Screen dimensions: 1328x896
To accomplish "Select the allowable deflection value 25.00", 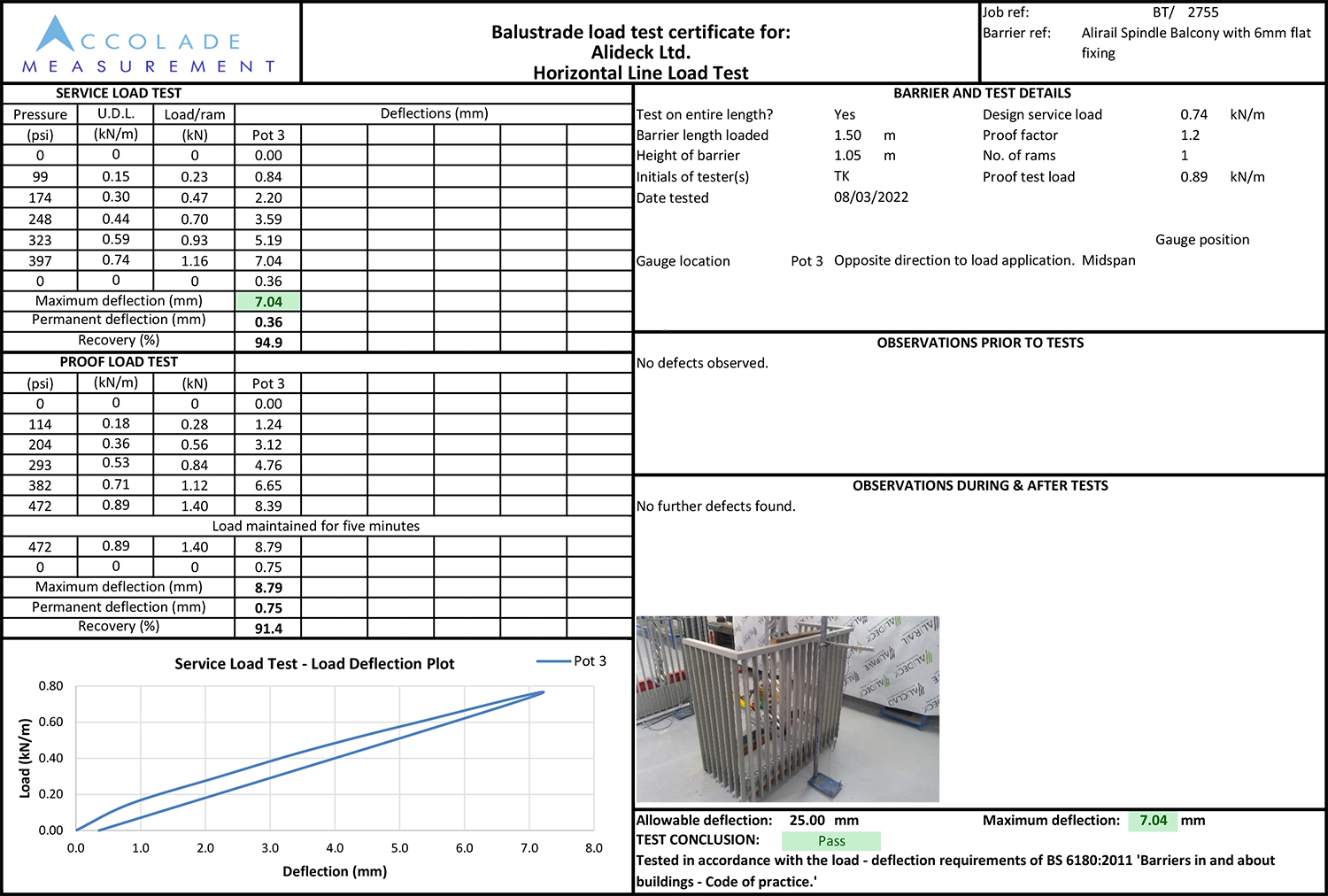I will [x=807, y=821].
